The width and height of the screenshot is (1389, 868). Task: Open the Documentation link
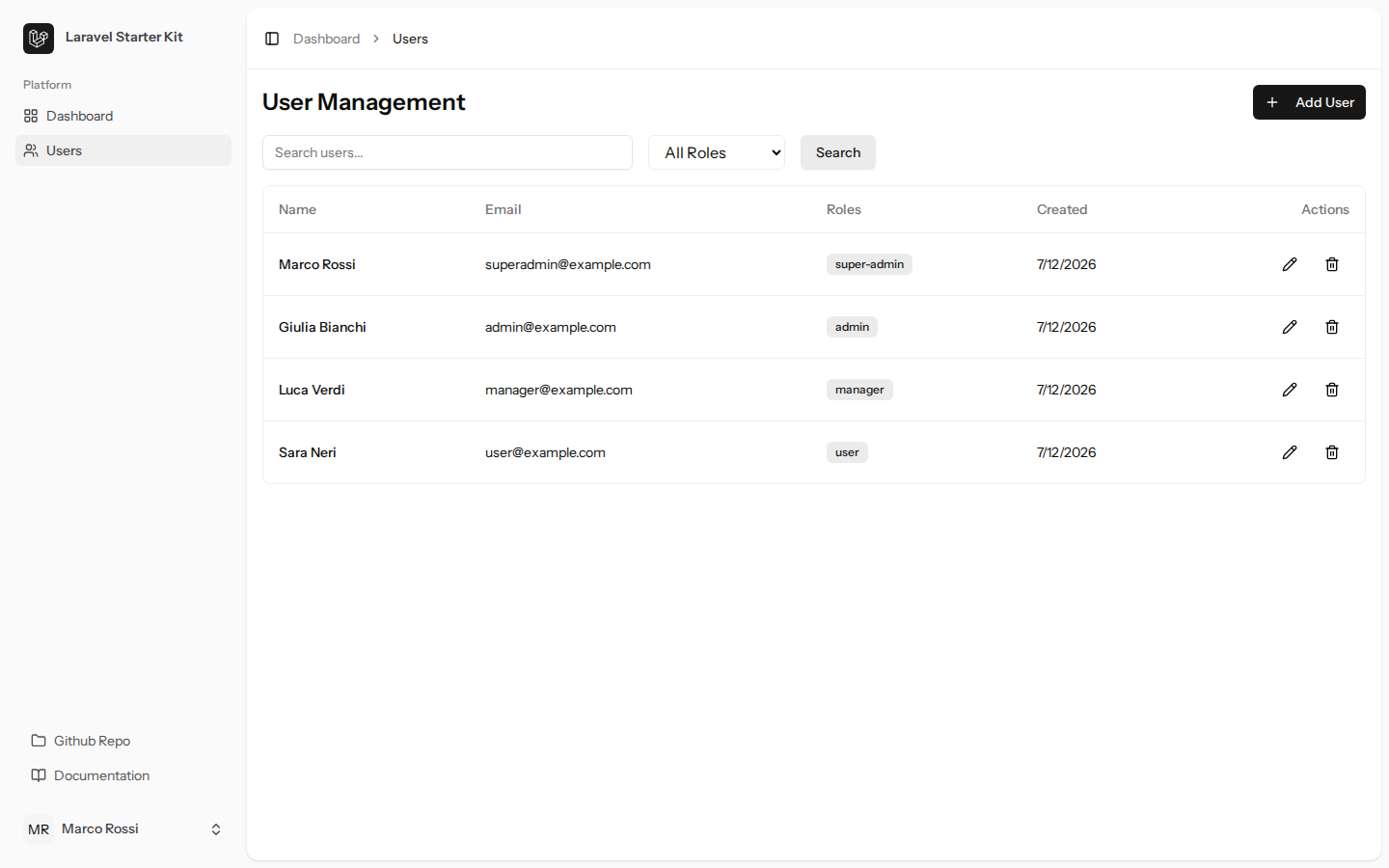pos(123,775)
